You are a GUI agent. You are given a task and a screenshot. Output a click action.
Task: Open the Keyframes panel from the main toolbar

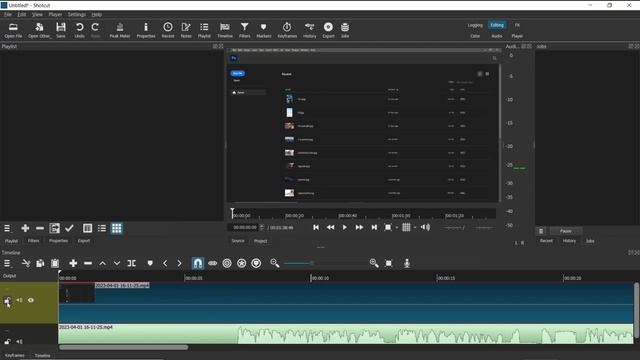pos(287,30)
